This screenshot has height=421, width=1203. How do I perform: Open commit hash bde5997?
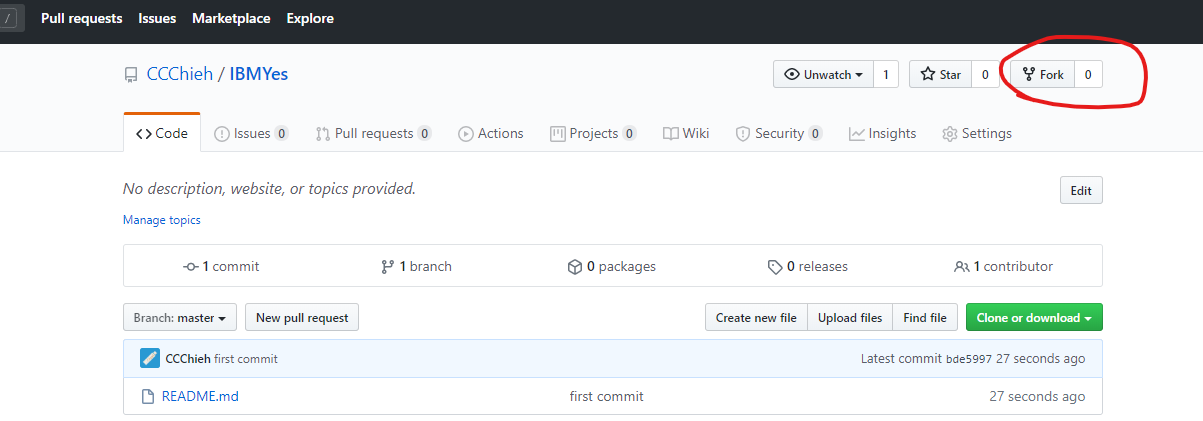coord(968,359)
